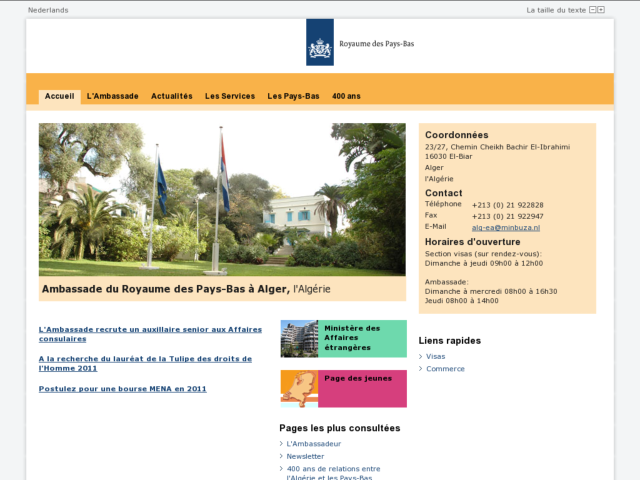This screenshot has height=480, width=640.
Task: Open the Accueil tab
Action: click(x=60, y=96)
